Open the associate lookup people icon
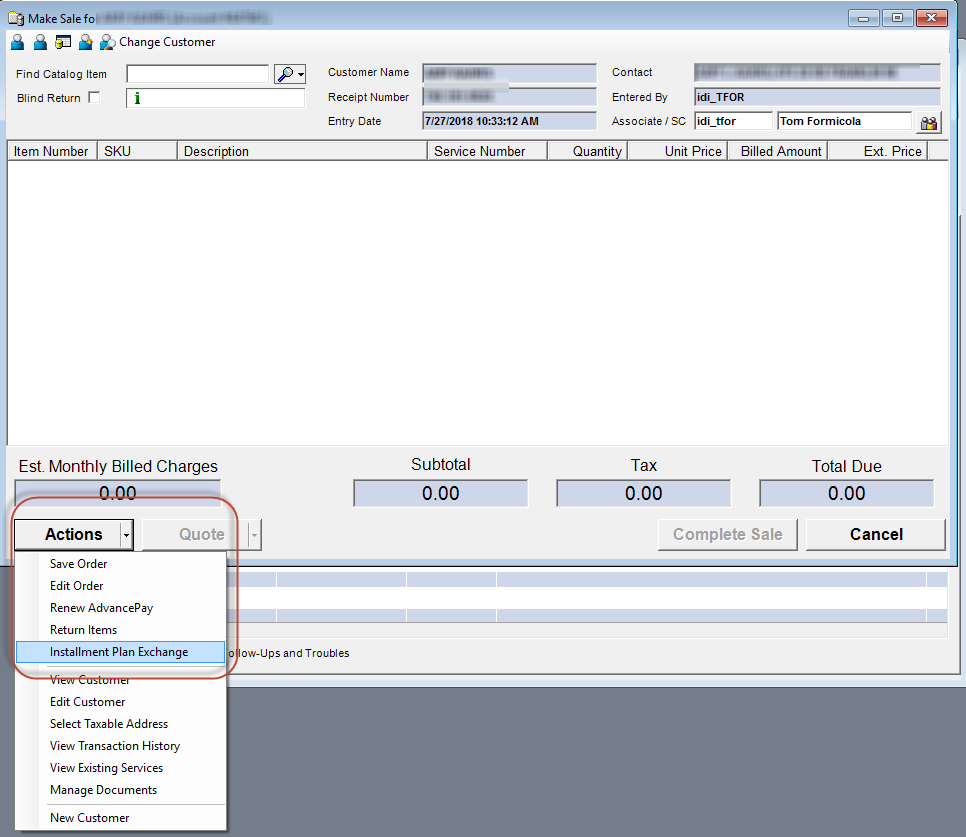 coord(929,122)
